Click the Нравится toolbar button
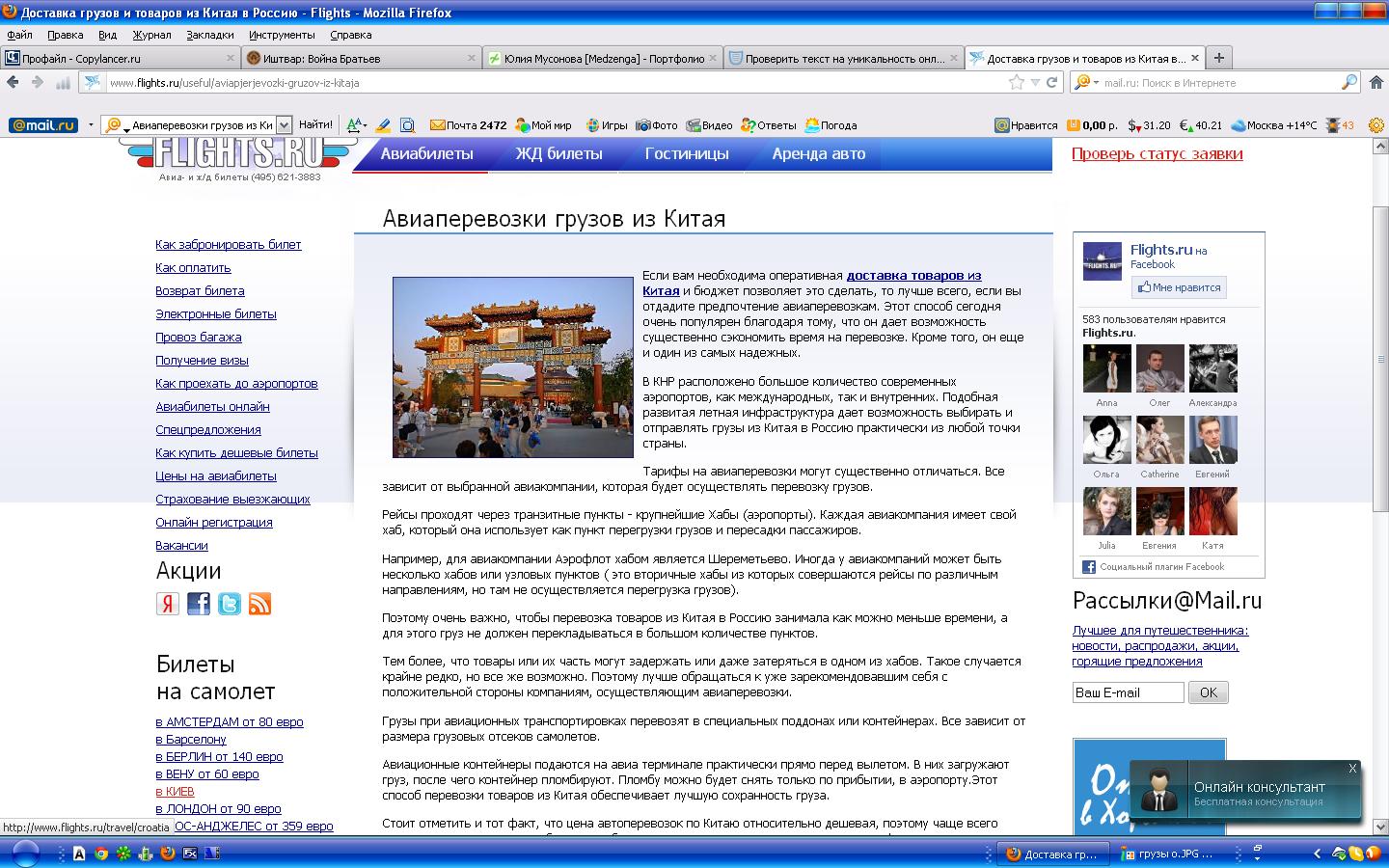 [1026, 125]
